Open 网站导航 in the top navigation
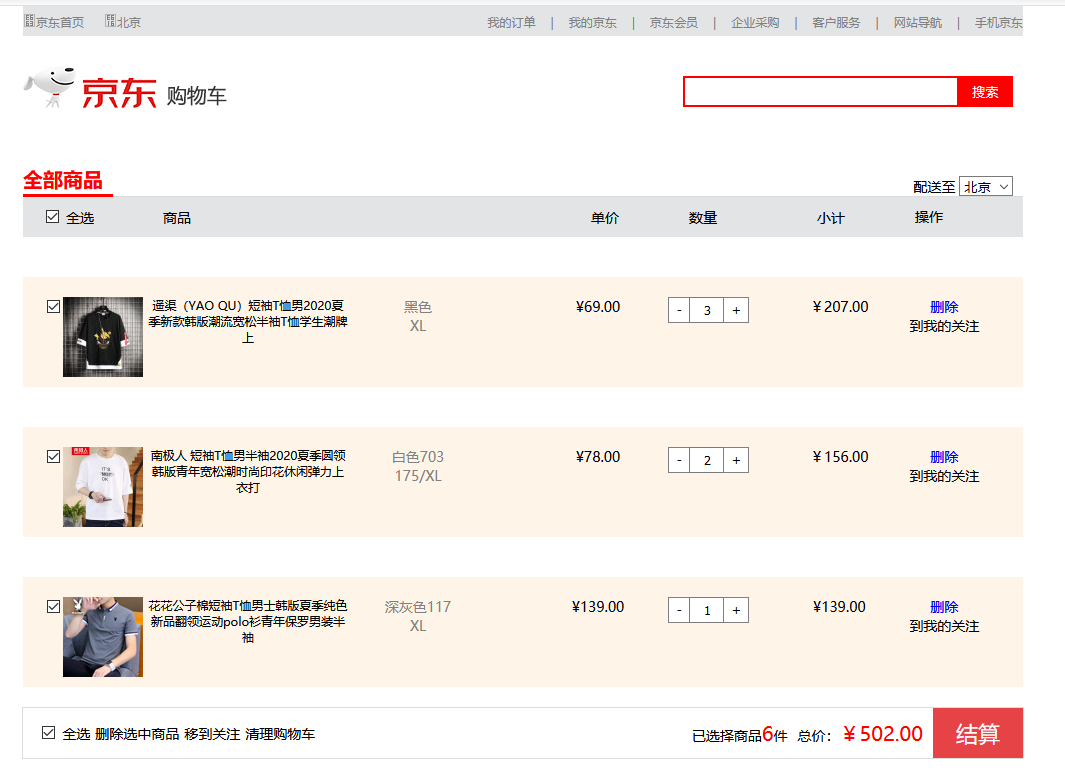 (x=918, y=22)
